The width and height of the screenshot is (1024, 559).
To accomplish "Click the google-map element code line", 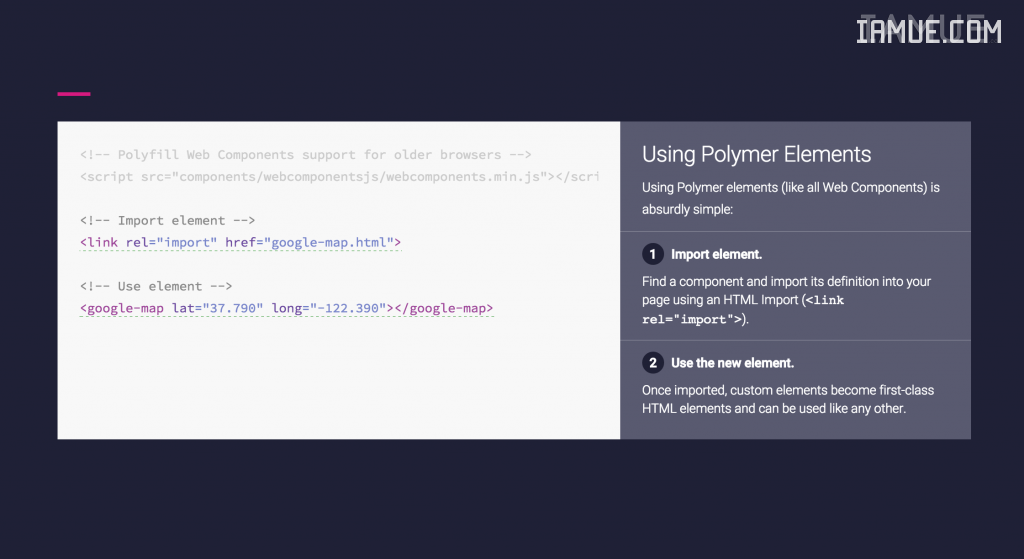I will pos(286,308).
